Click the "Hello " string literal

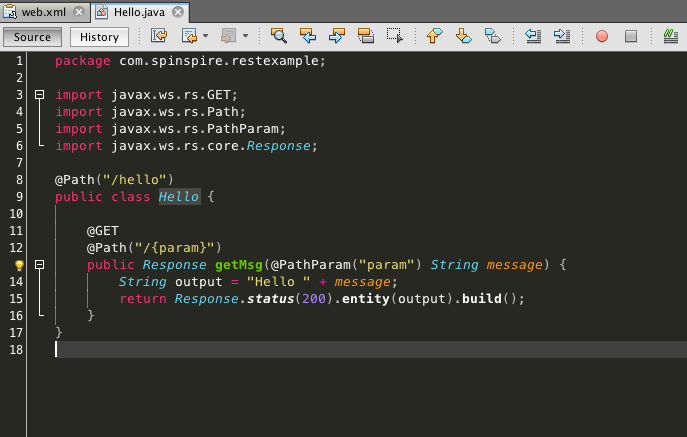click(279, 282)
